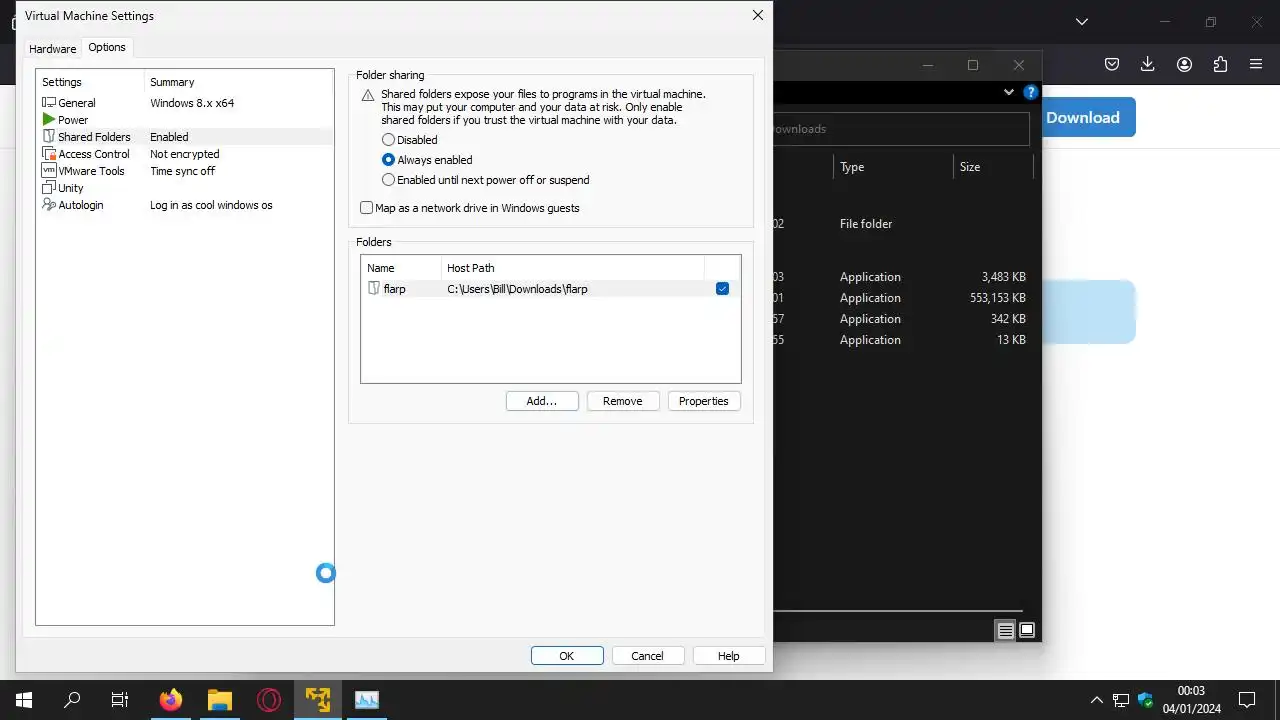
Task: Select the C:\Users\Bill\Downloads\flarp host path
Action: (517, 289)
